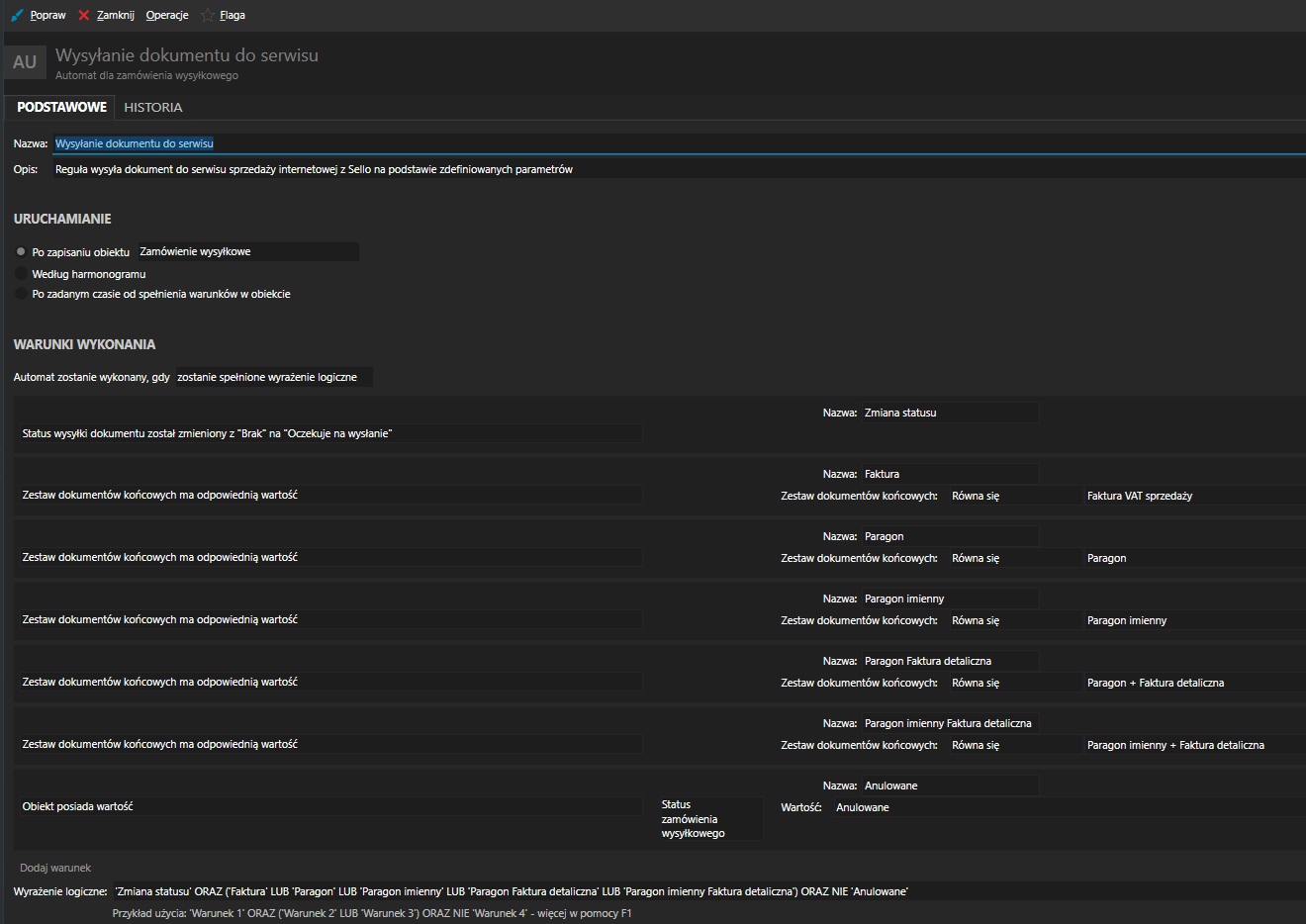
Task: Open 'Równa się' operator for Faktura condition
Action: tap(1012, 496)
